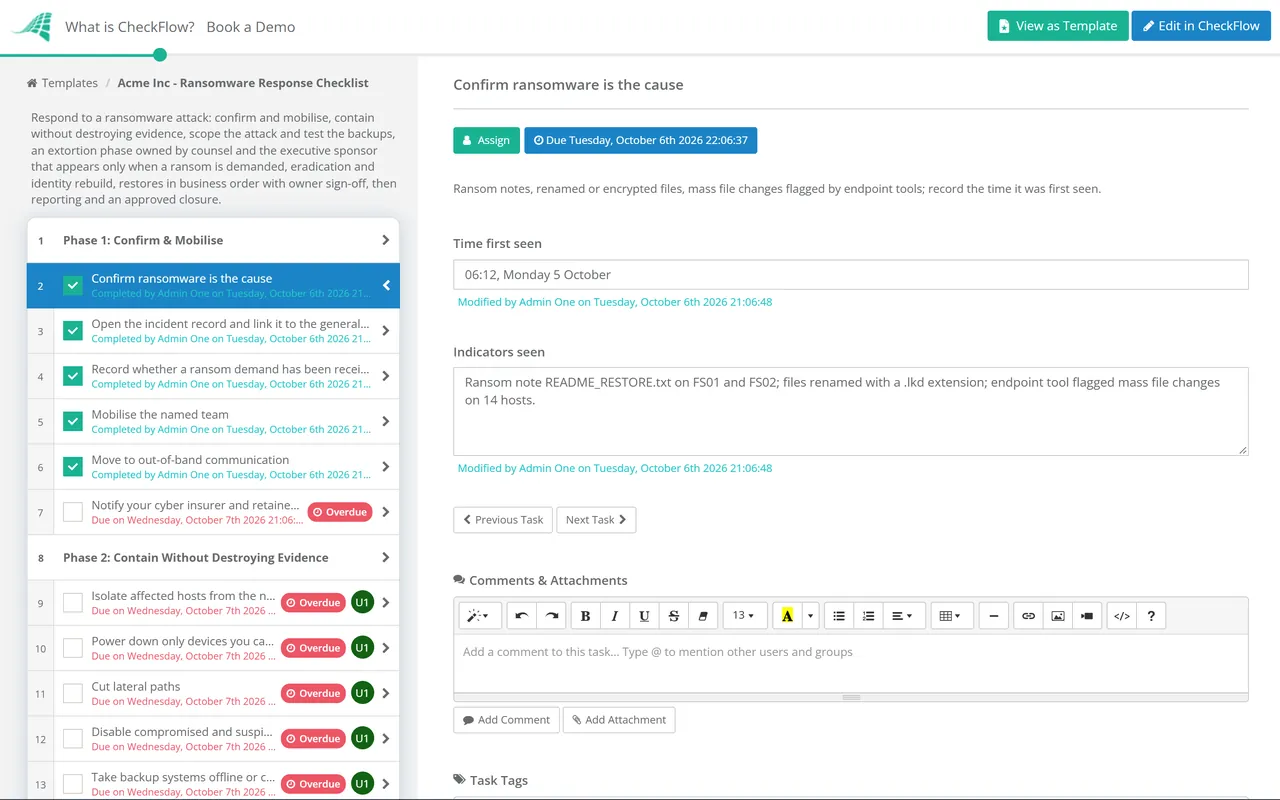Check the 'Notify your cyber insurer' checkbox

[73, 512]
